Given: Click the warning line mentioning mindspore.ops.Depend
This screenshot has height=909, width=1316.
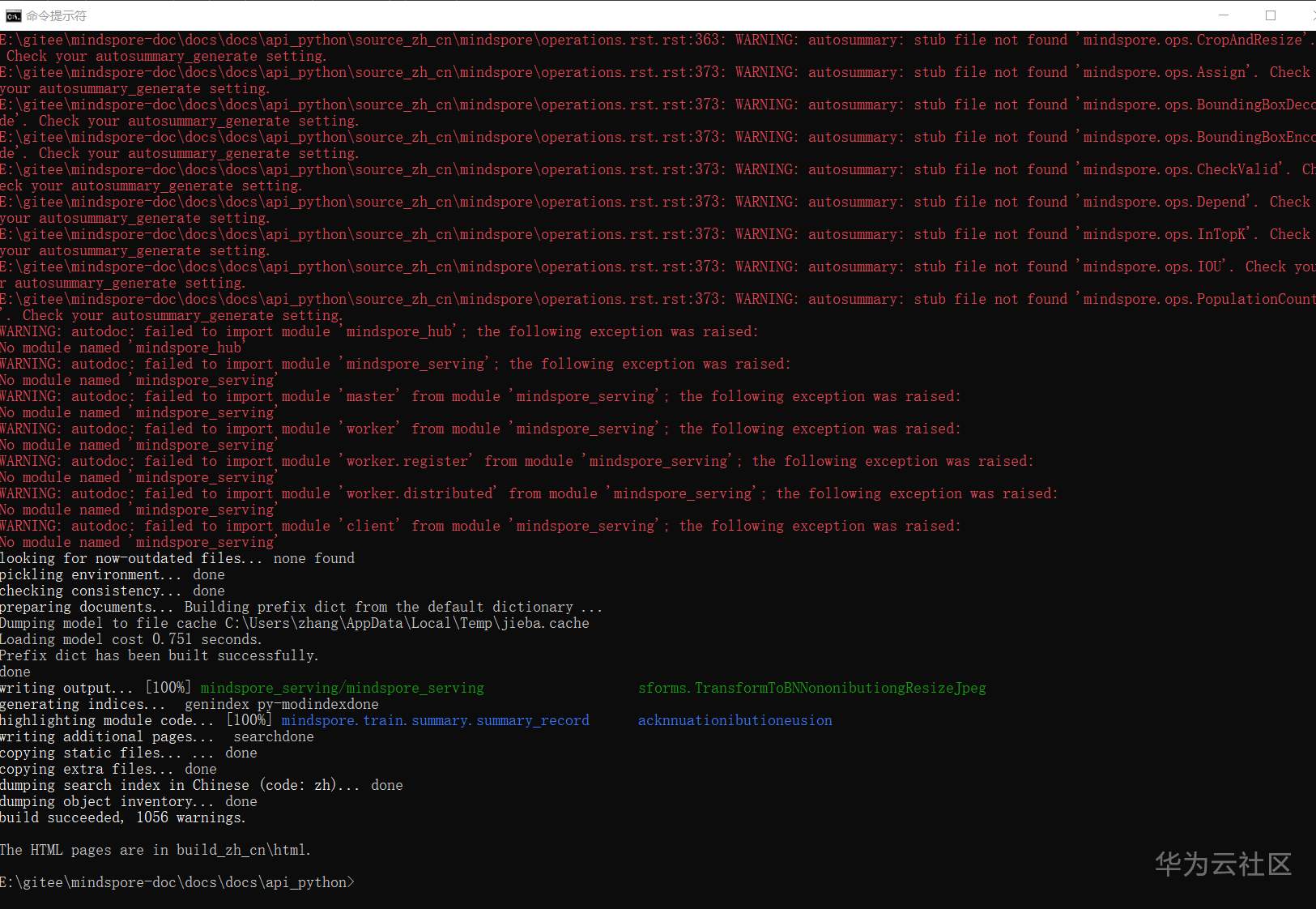Looking at the screenshot, I should pyautogui.click(x=654, y=202).
